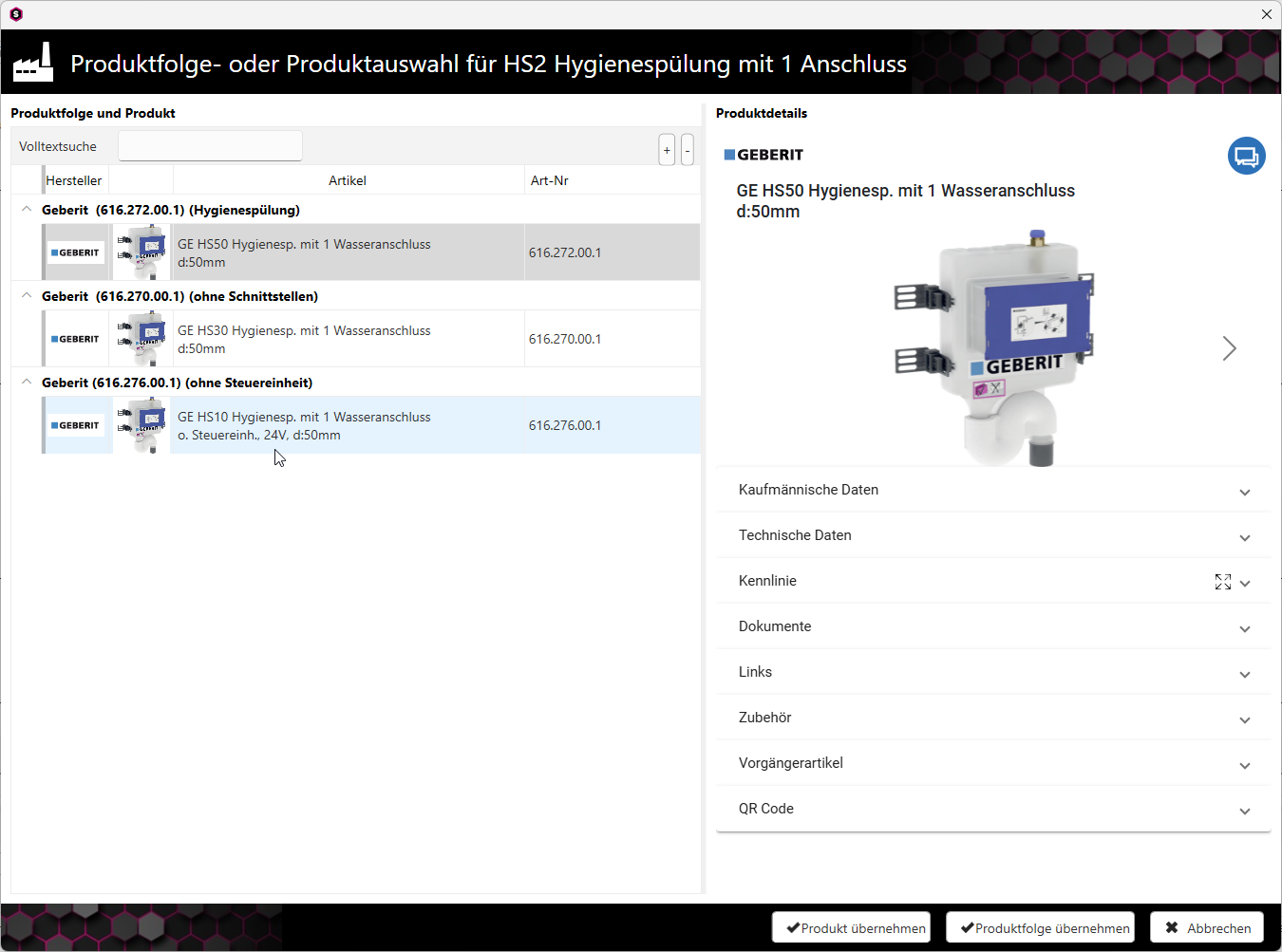The height and width of the screenshot is (952, 1282).
Task: Expand the Zubehör section
Action: (993, 718)
